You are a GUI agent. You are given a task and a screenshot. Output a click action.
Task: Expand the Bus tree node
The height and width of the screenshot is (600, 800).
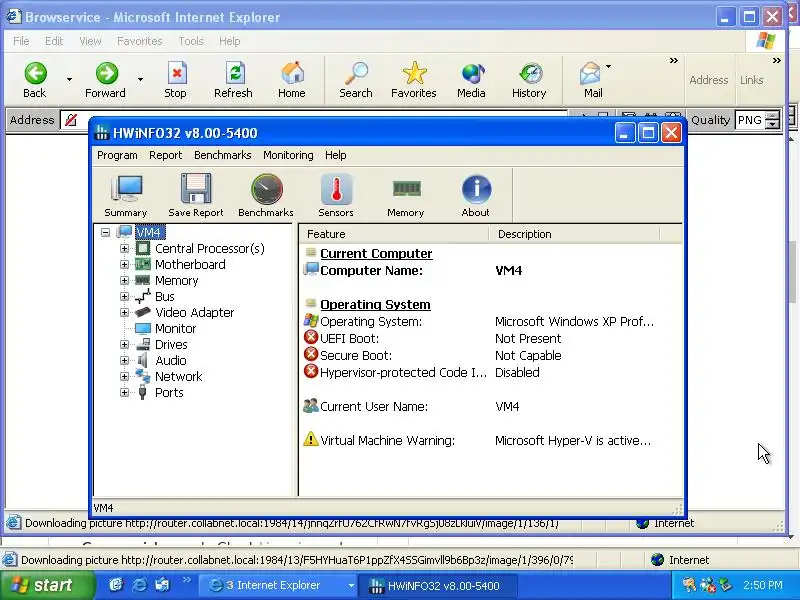(x=124, y=296)
